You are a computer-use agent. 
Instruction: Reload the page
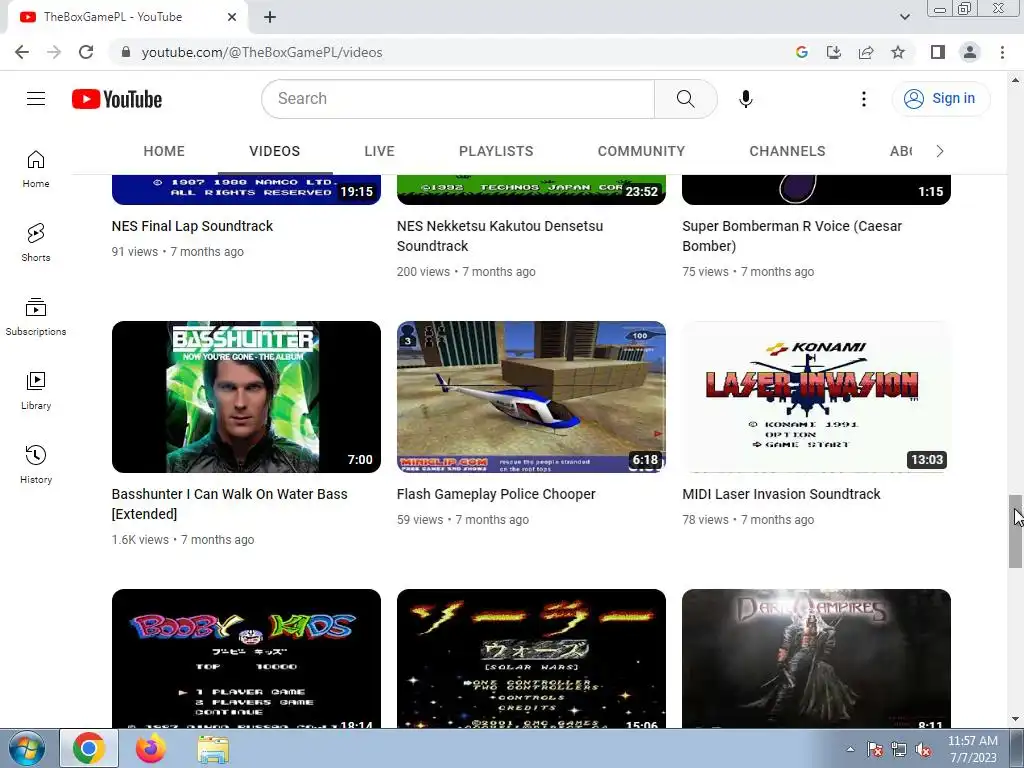tap(86, 52)
